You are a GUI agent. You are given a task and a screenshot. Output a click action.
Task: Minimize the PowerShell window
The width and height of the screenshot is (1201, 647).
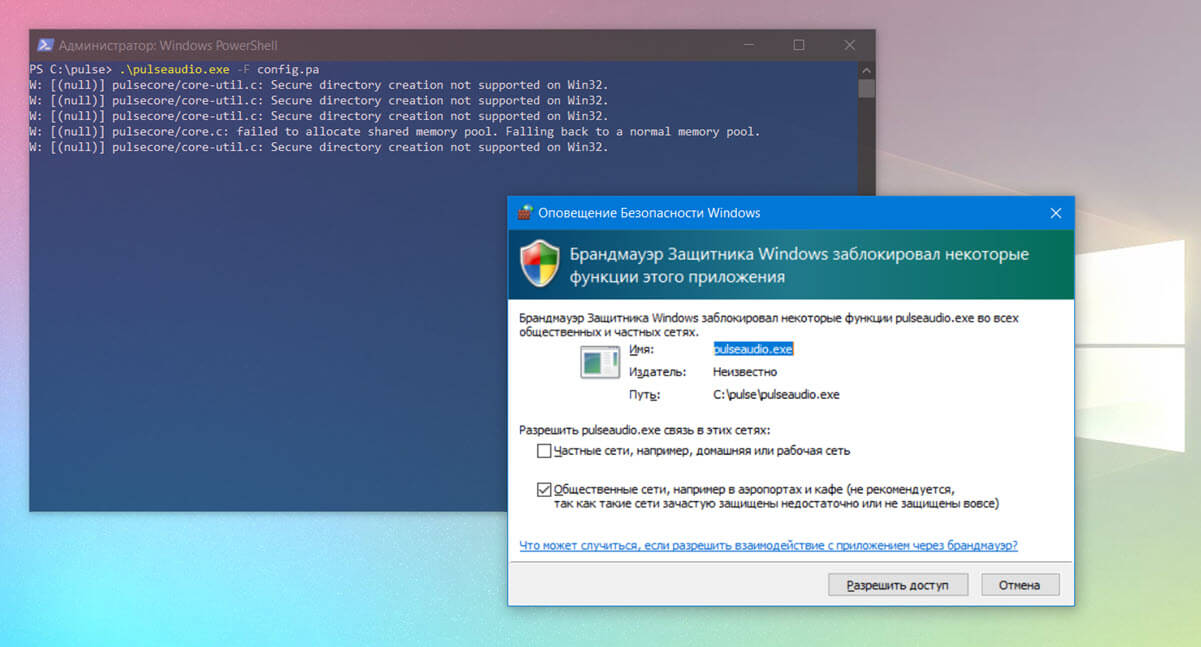click(749, 45)
